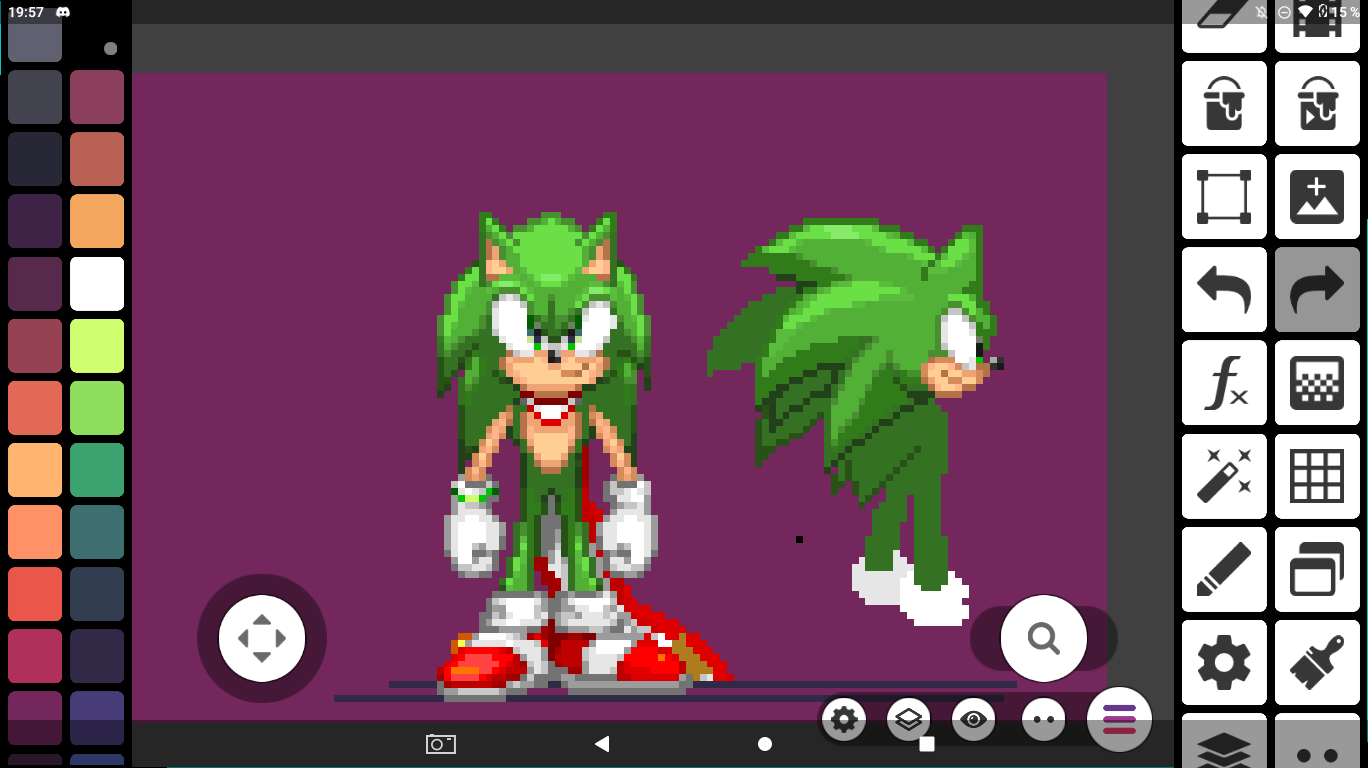Image resolution: width=1368 pixels, height=768 pixels.
Task: Undo the last action
Action: (x=1224, y=289)
